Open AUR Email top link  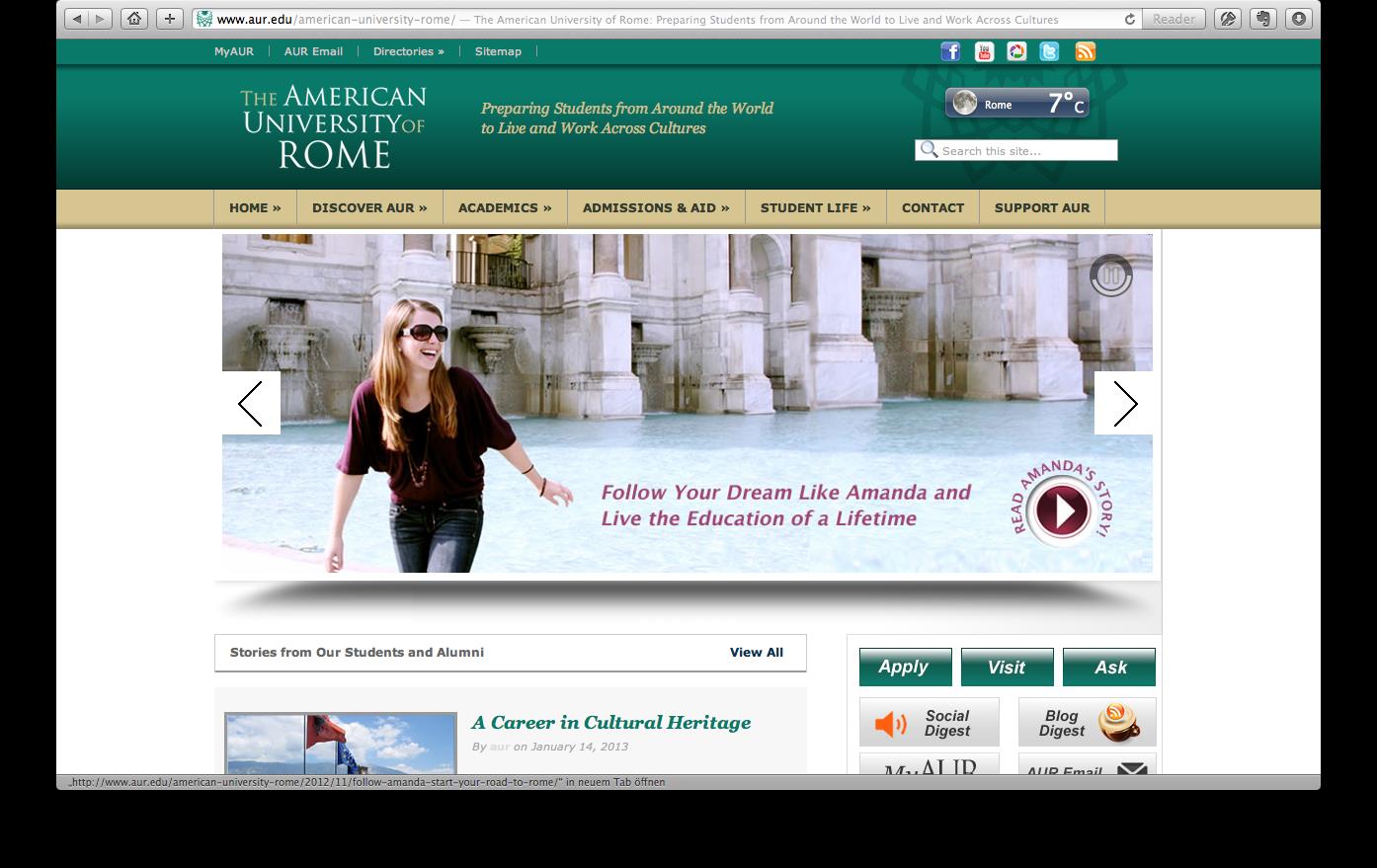point(313,51)
